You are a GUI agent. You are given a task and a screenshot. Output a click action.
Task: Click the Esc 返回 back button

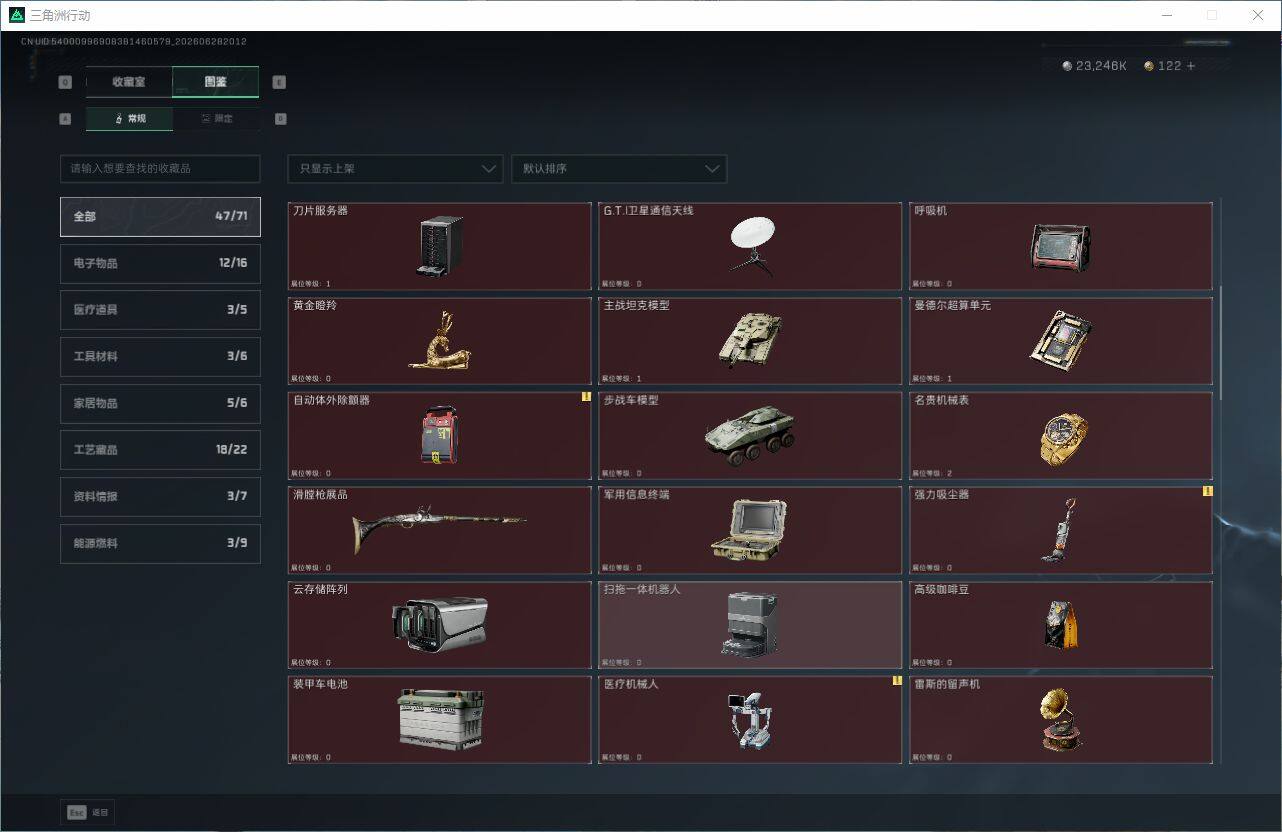[x=88, y=813]
